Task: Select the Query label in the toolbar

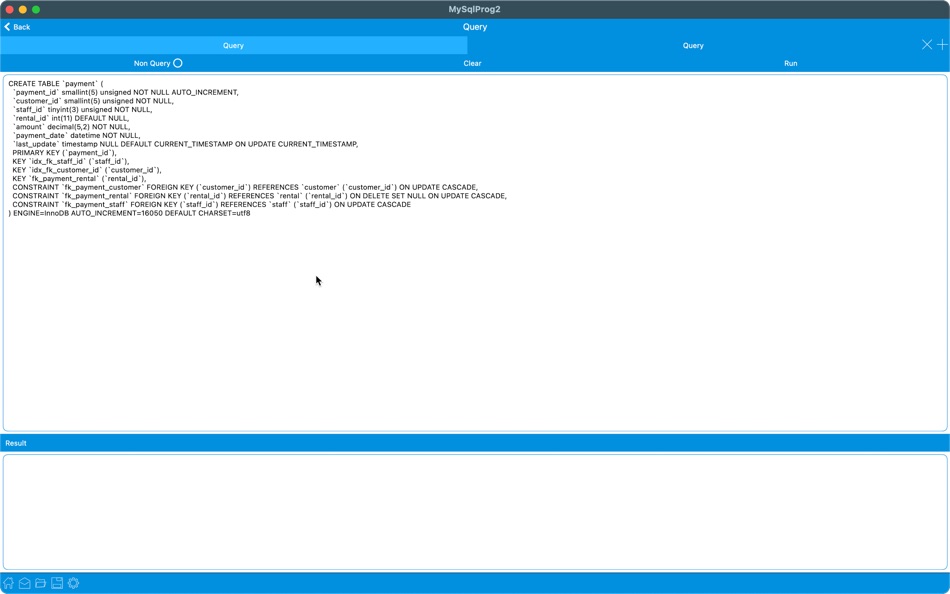Action: coord(474,26)
